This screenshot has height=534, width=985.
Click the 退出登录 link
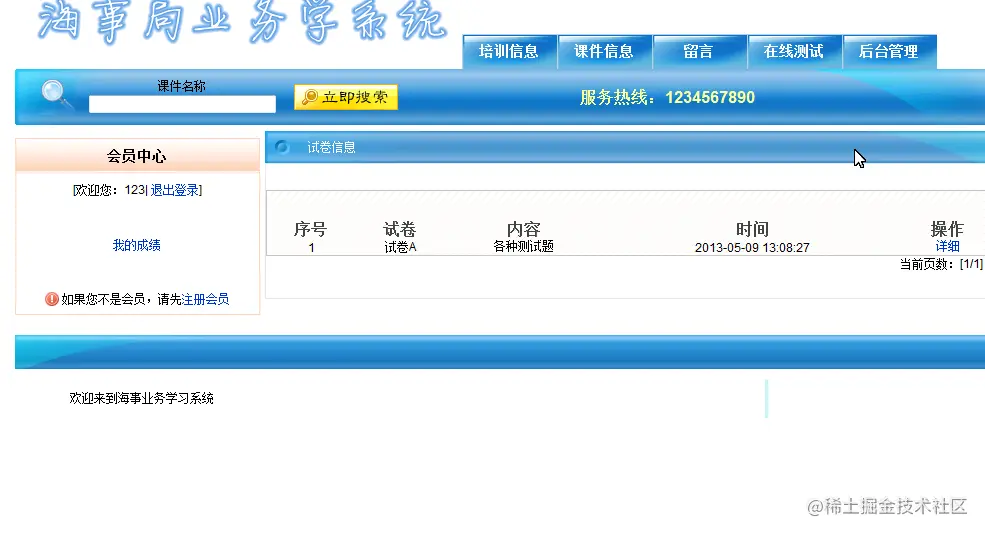(175, 190)
